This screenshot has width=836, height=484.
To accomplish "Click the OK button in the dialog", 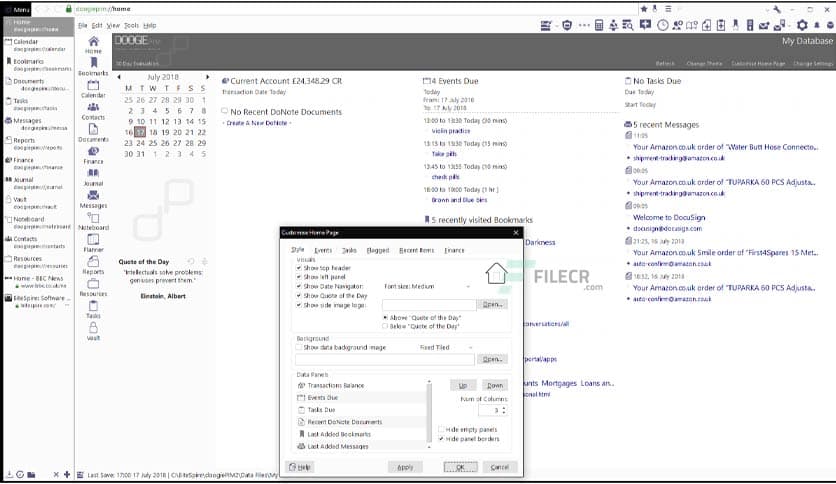I will coord(461,467).
